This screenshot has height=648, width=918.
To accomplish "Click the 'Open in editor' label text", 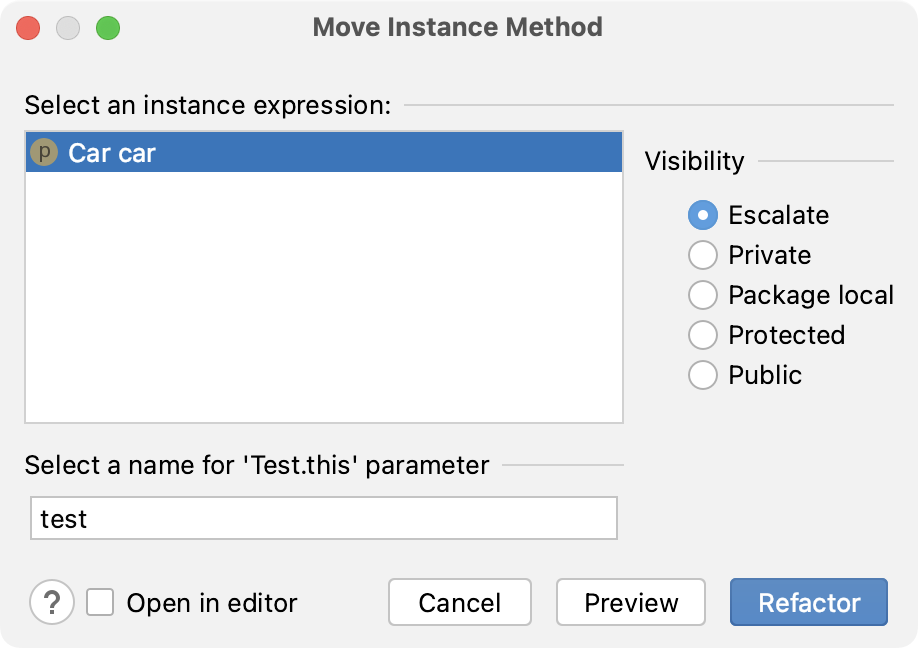I will coord(212,603).
